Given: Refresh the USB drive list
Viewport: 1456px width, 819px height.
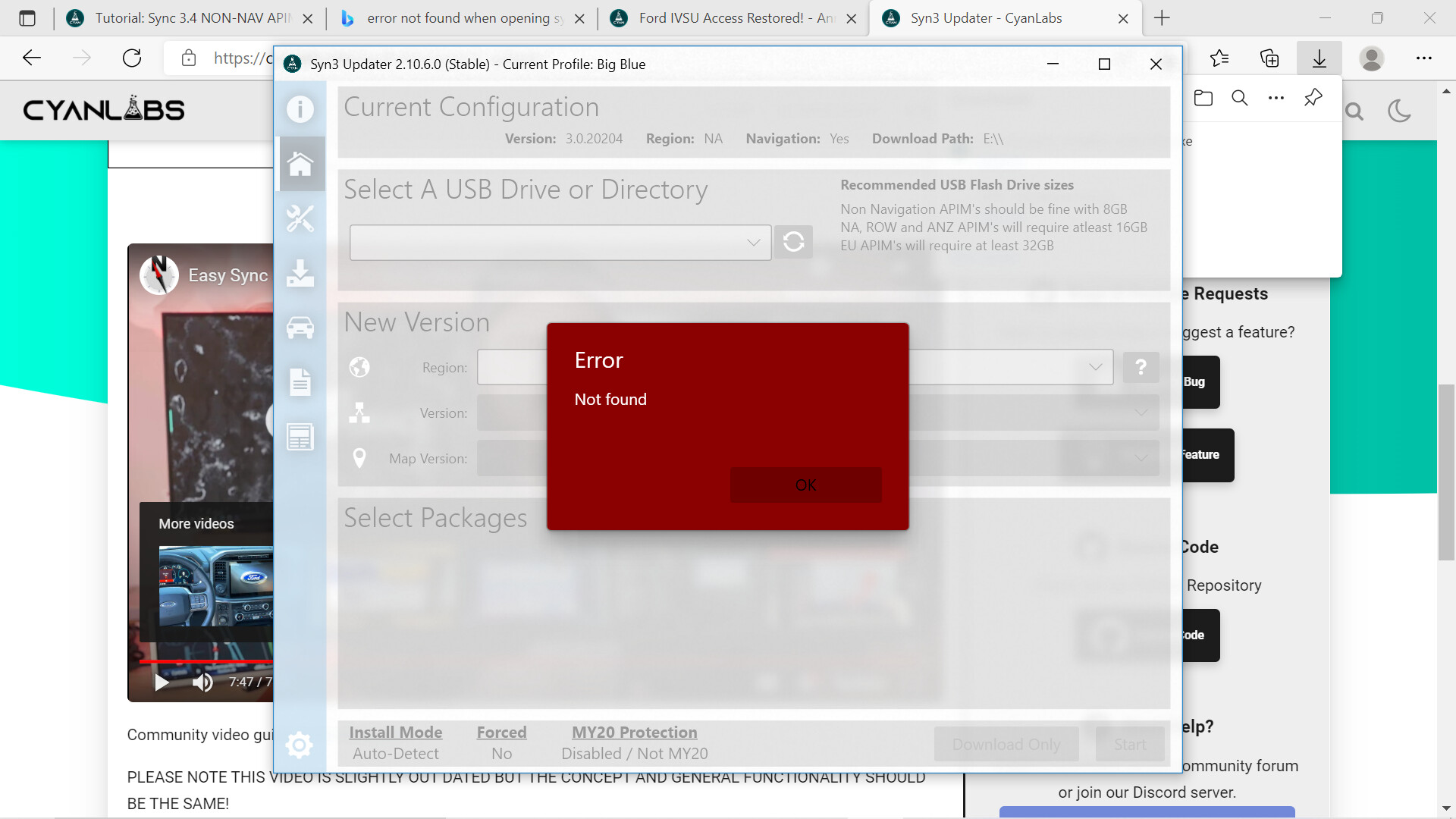Looking at the screenshot, I should [x=793, y=242].
